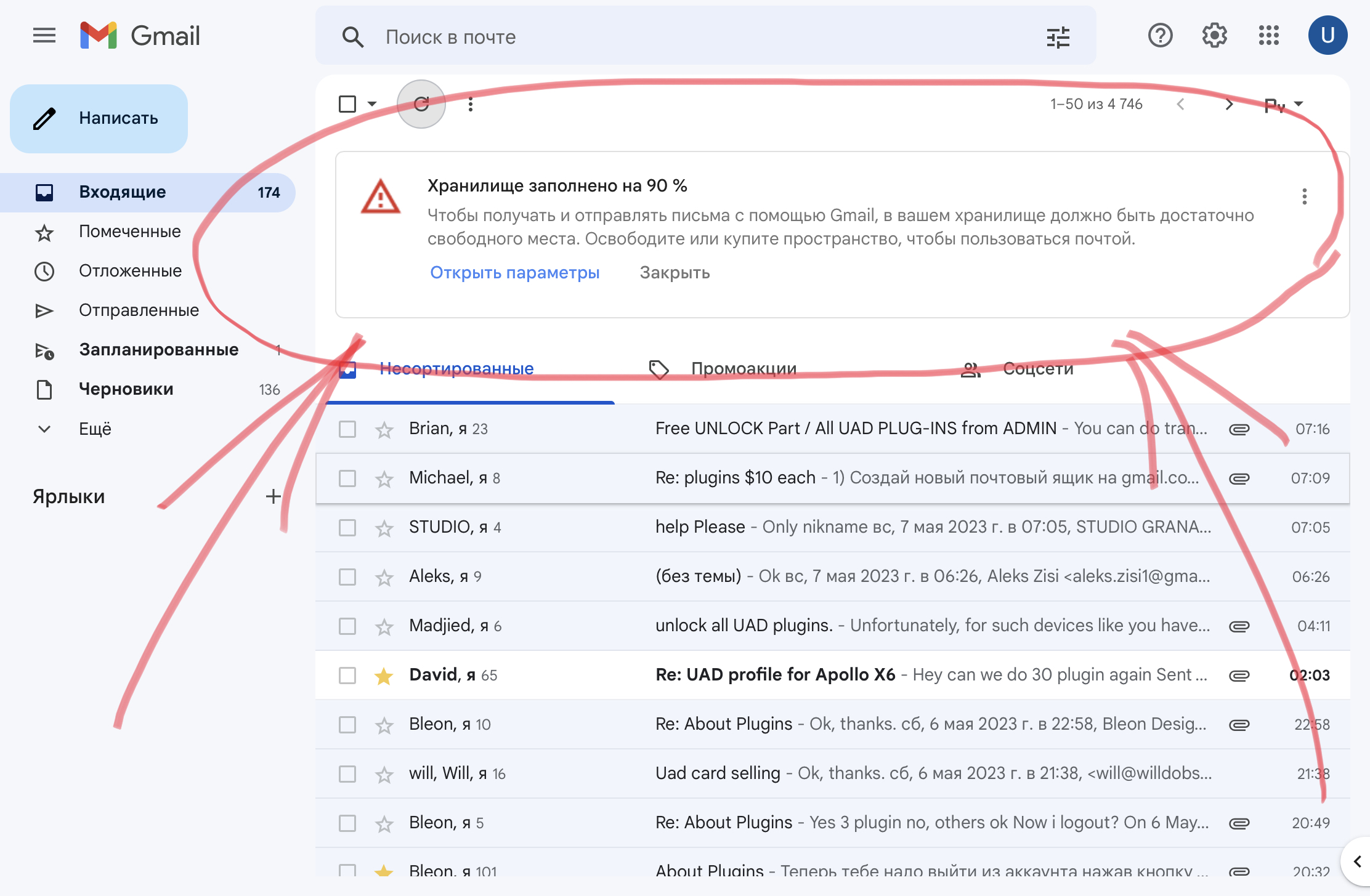Star the STUDIO conversation

coord(384,528)
